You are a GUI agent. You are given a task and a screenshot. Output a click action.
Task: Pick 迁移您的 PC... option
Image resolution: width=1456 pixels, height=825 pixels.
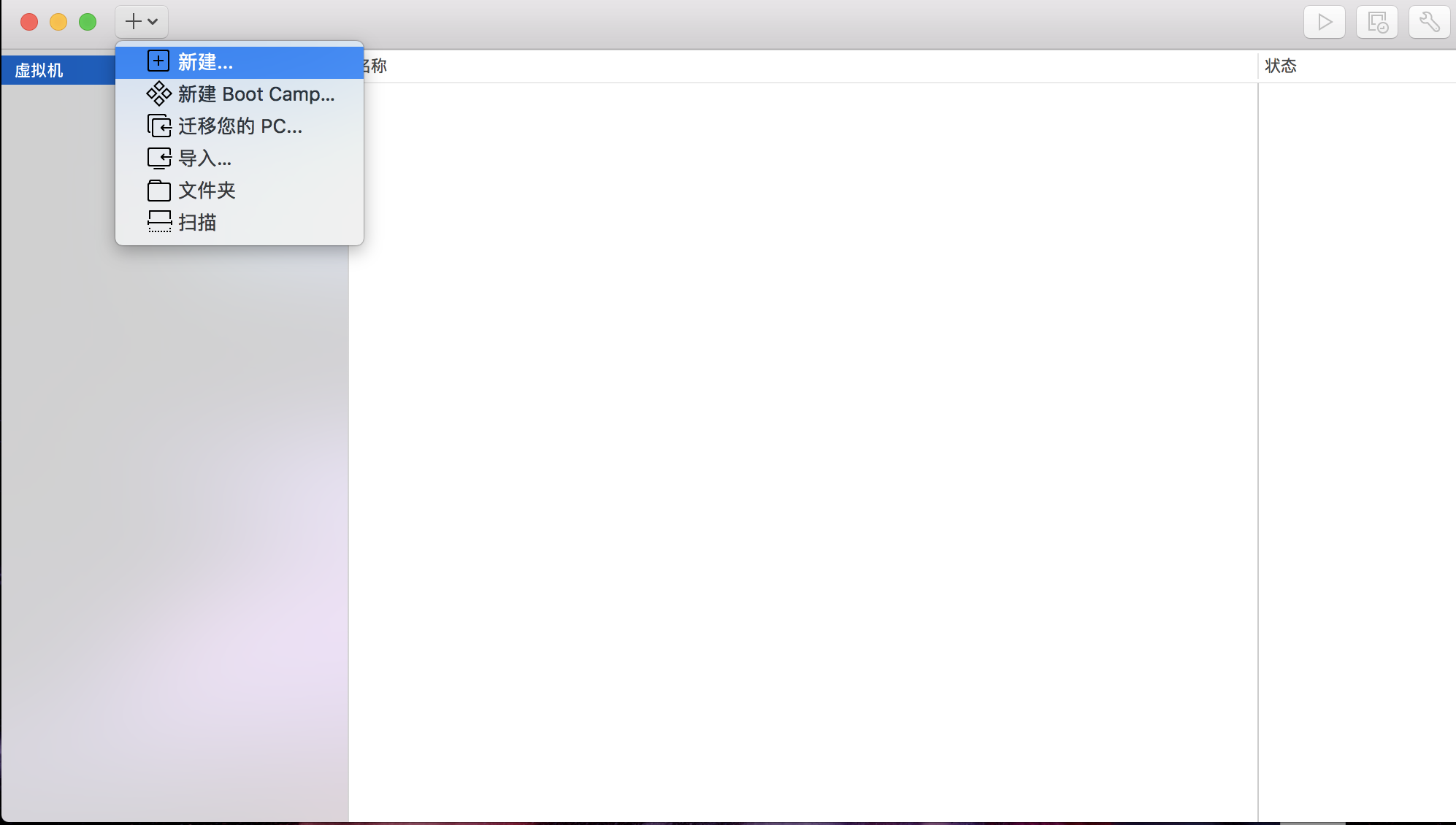point(240,126)
